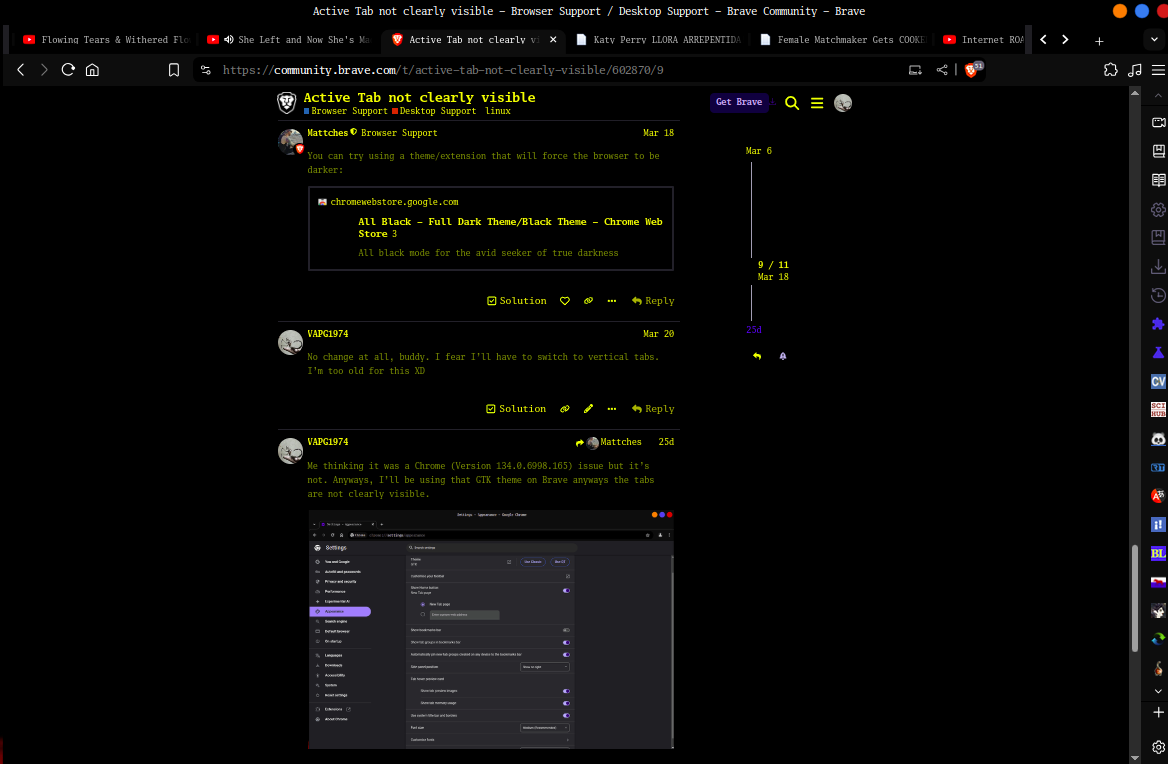Open CV shortcut in sidebar
The width and height of the screenshot is (1168, 764).
pos(1158,381)
